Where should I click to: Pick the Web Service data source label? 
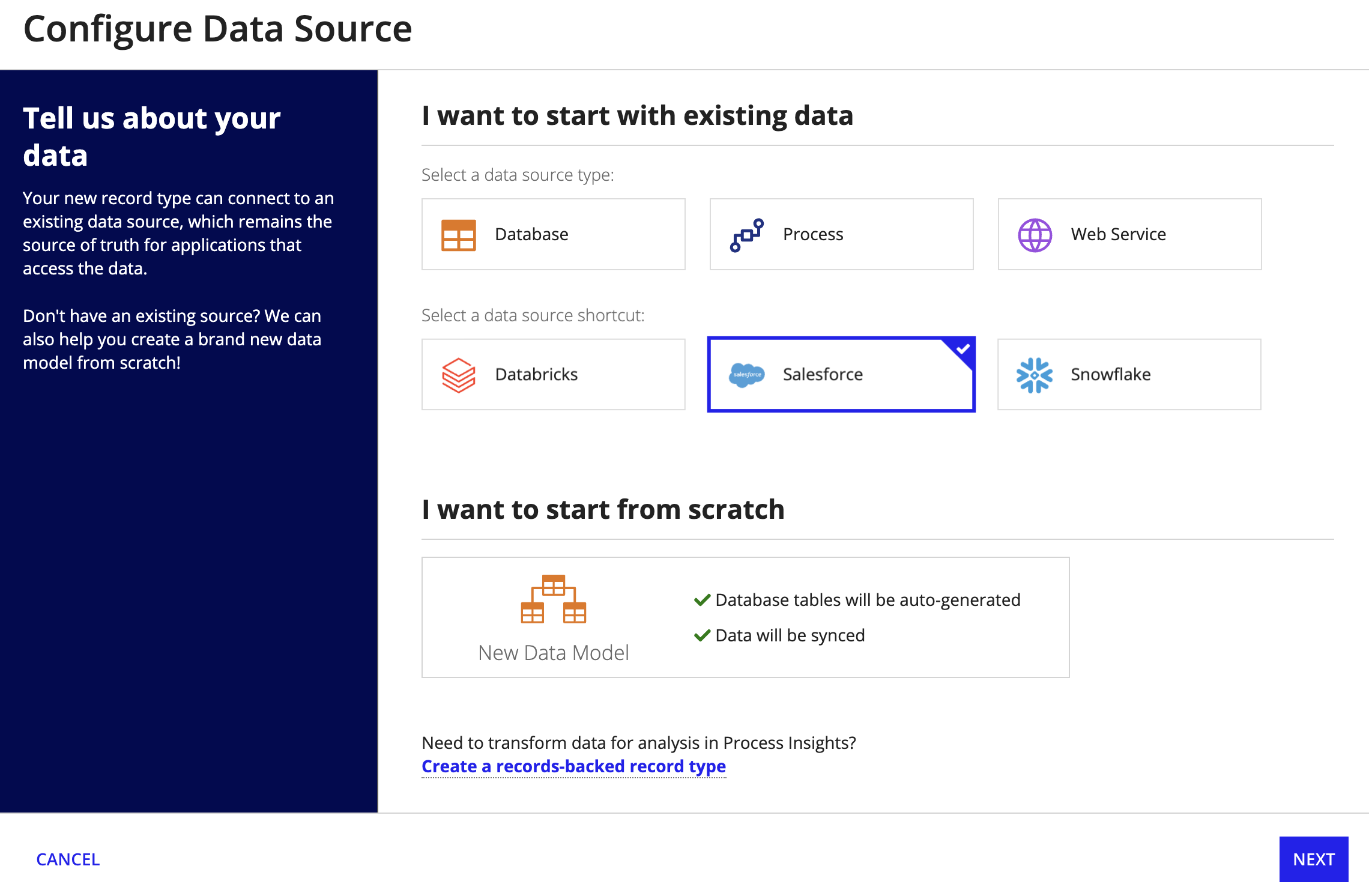tap(1118, 234)
